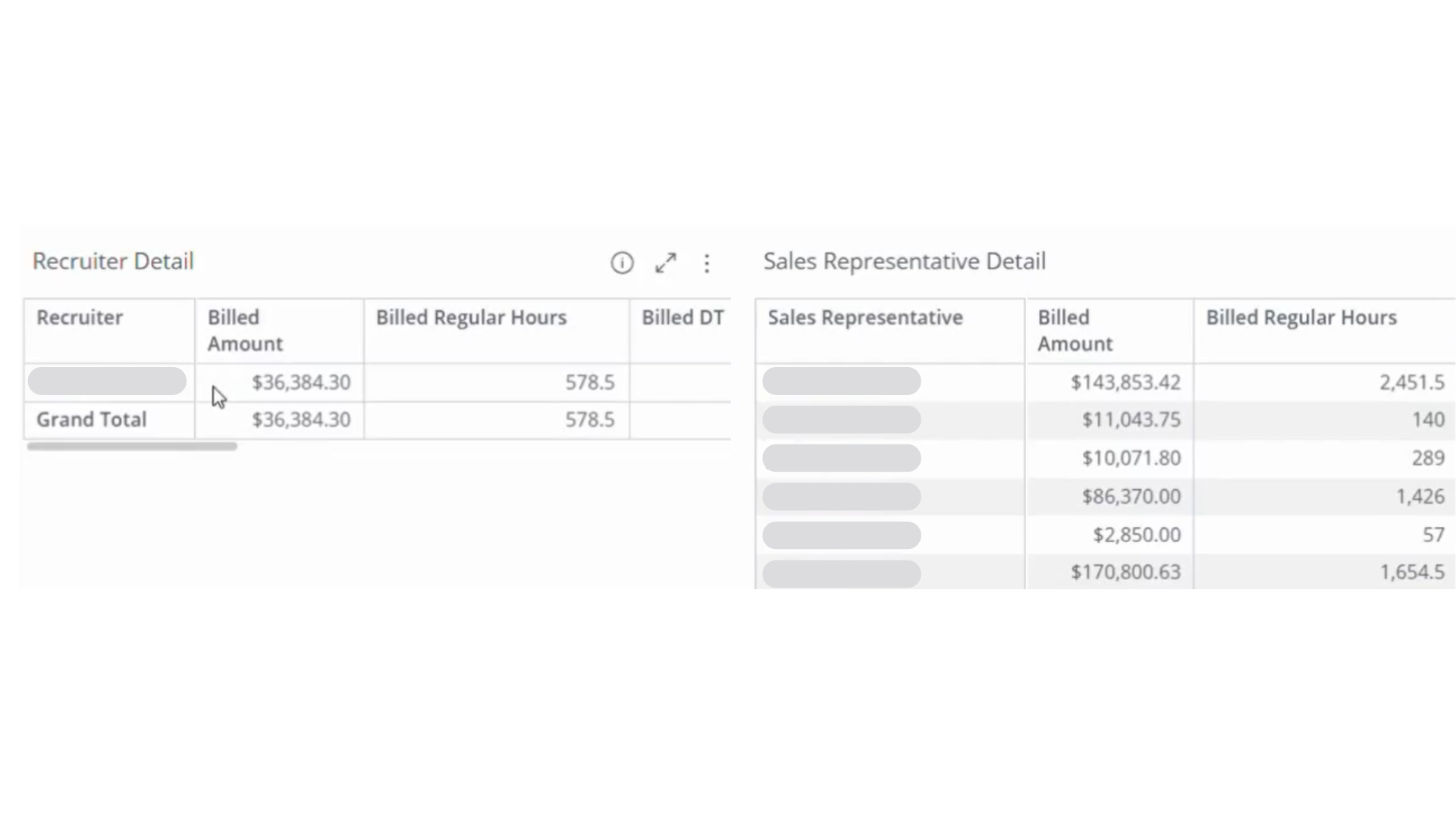
Task: Click Billed Amount header in Sales Representative table
Action: (1075, 331)
